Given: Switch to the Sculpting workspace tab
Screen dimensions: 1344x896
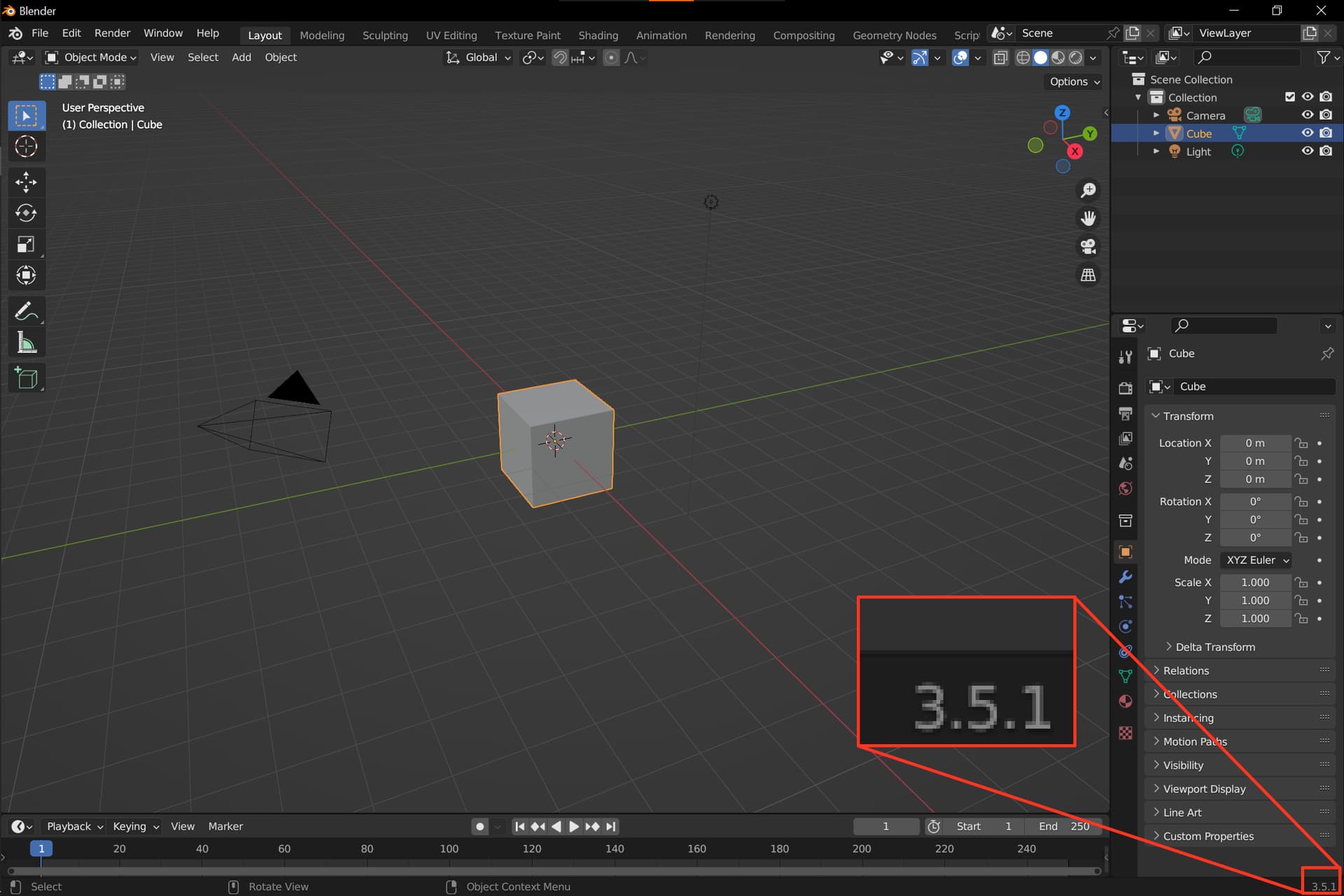Looking at the screenshot, I should 384,35.
